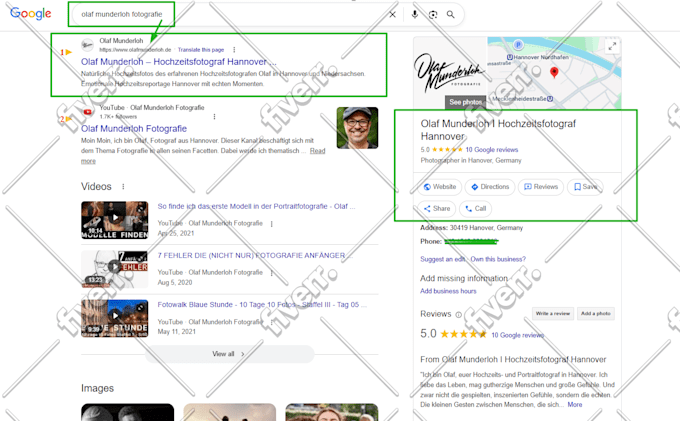This screenshot has width=680, height=421.
Task: Expand business description with 'More' link
Action: coord(575,405)
